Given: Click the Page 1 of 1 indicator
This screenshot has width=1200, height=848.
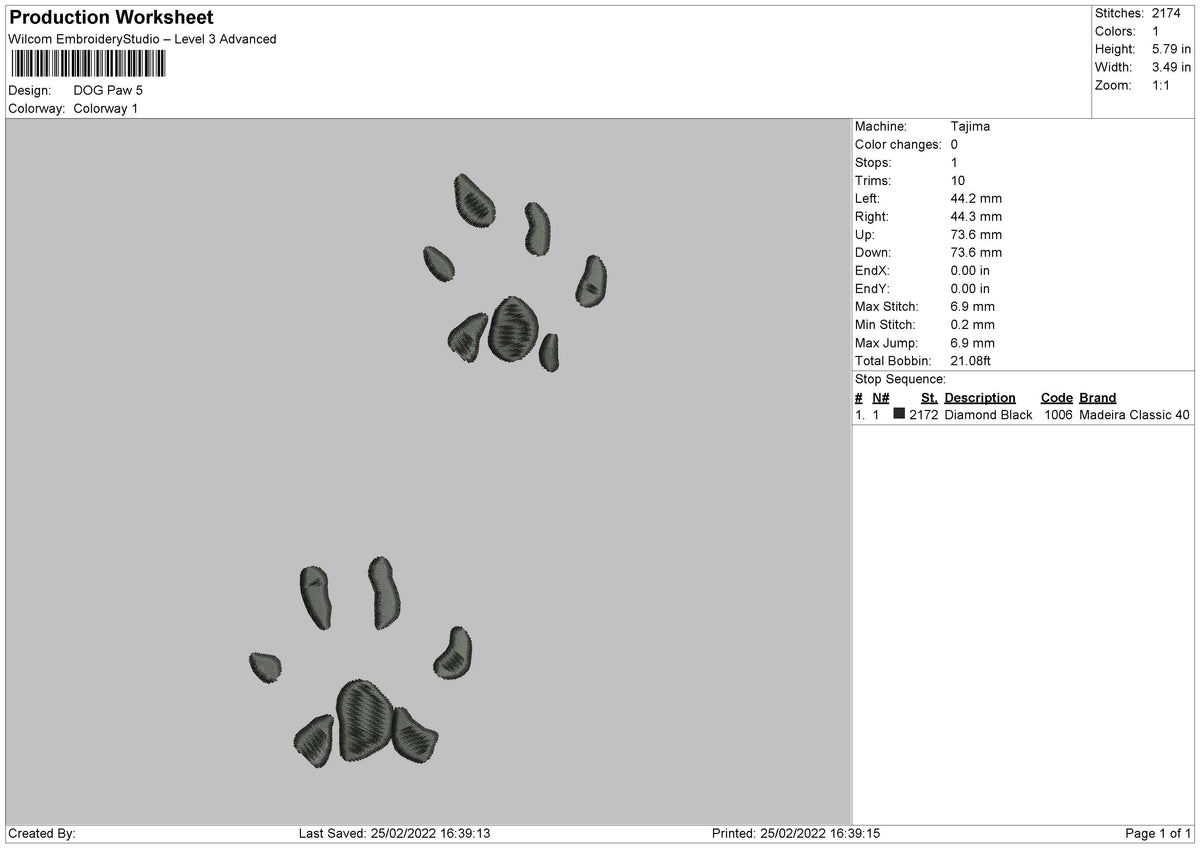Looking at the screenshot, I should tap(1158, 833).
